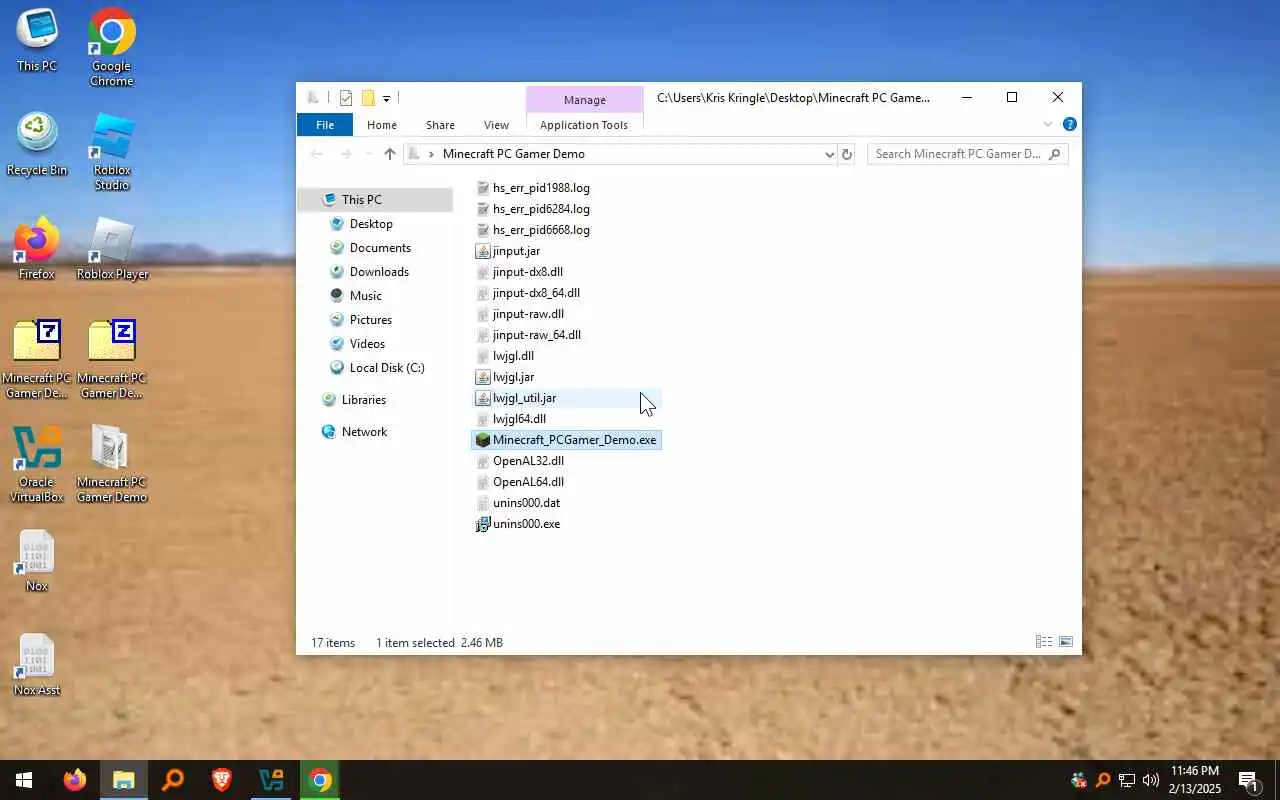Open Customize Quick Access Toolbar dropdown
The width and height of the screenshot is (1280, 800).
point(386,98)
